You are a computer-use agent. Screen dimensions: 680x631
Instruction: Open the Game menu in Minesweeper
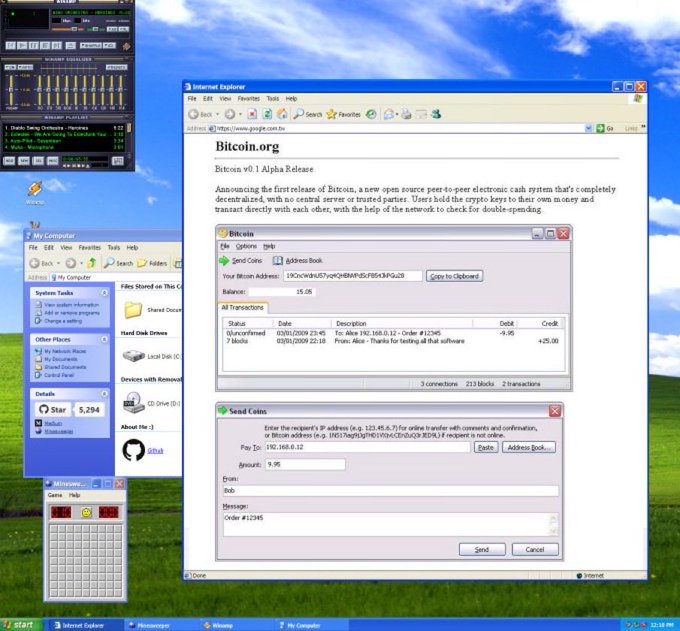(x=55, y=495)
